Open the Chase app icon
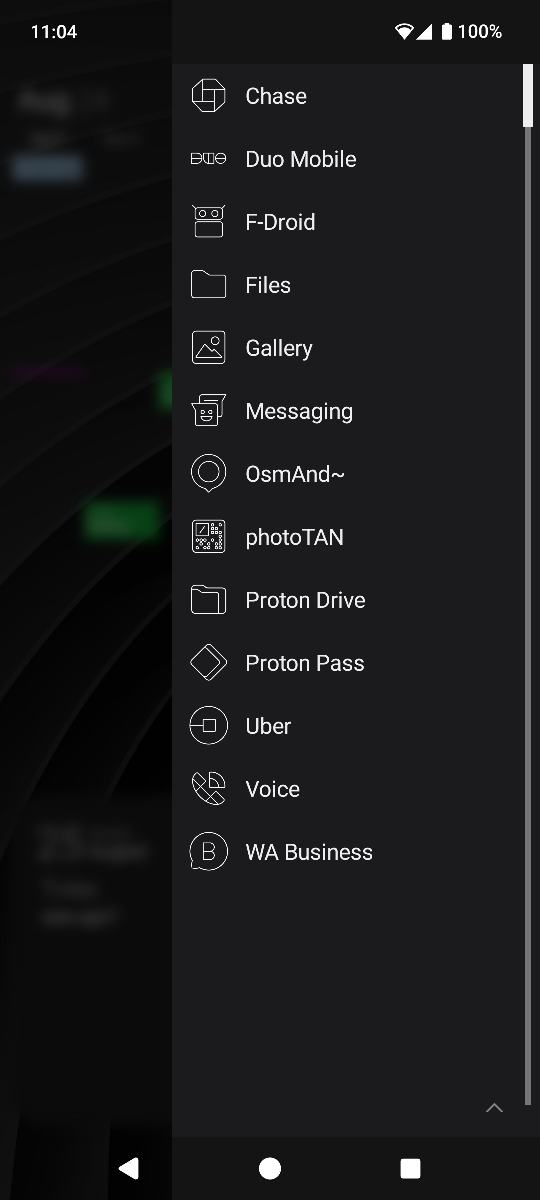Image resolution: width=540 pixels, height=1200 pixels. [208, 96]
